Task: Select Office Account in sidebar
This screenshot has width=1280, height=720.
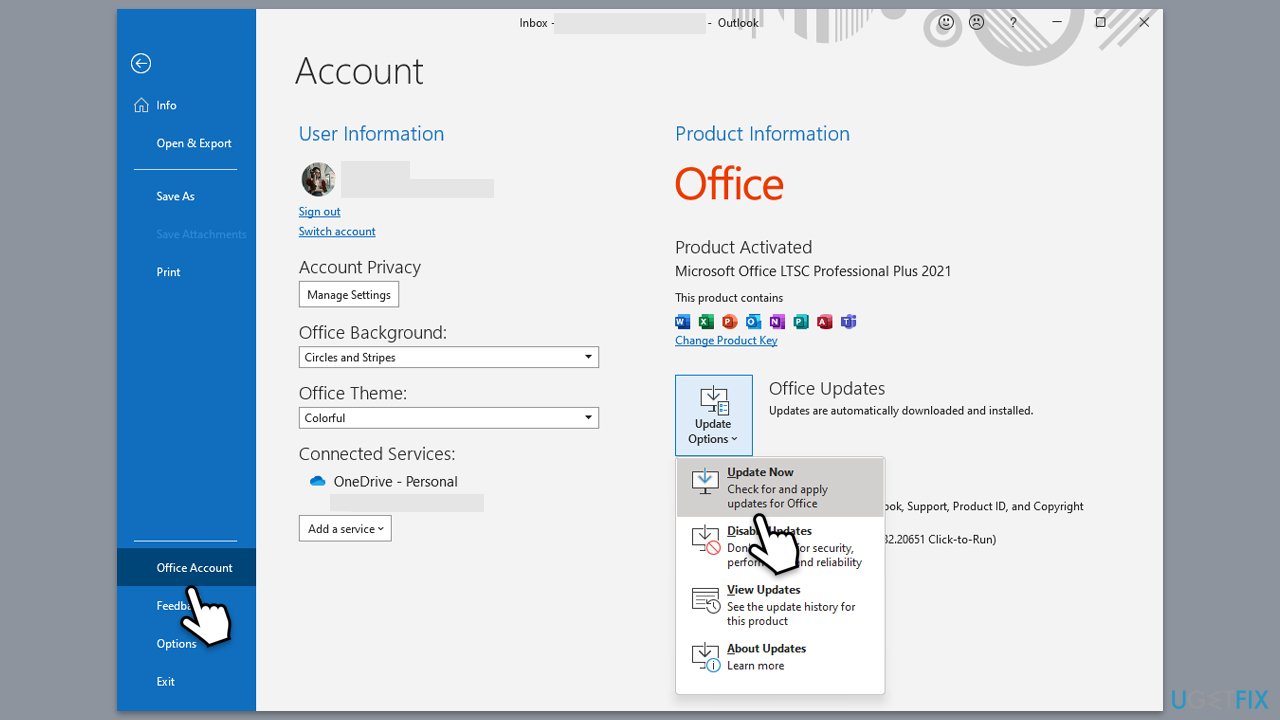Action: 186,567
